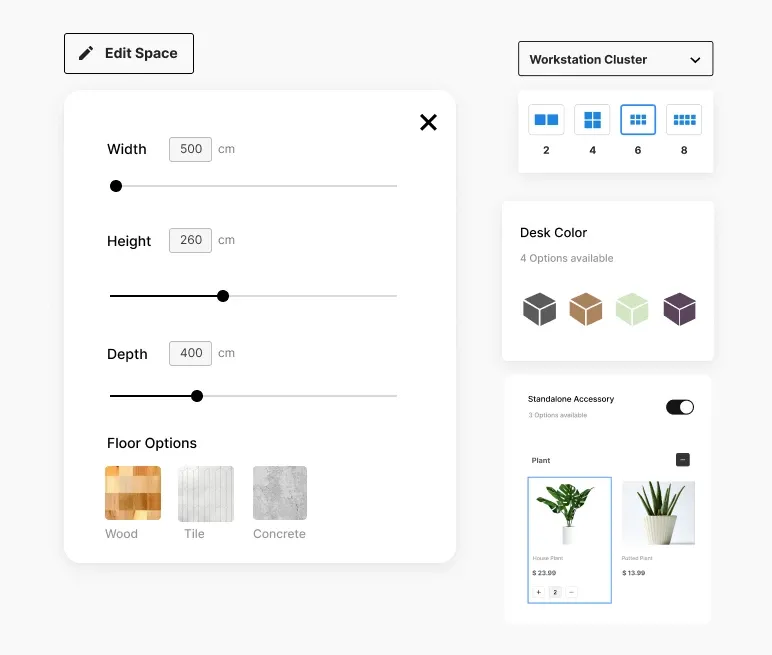Open the Workstation Cluster dropdown
The height and width of the screenshot is (655, 772).
tap(615, 59)
